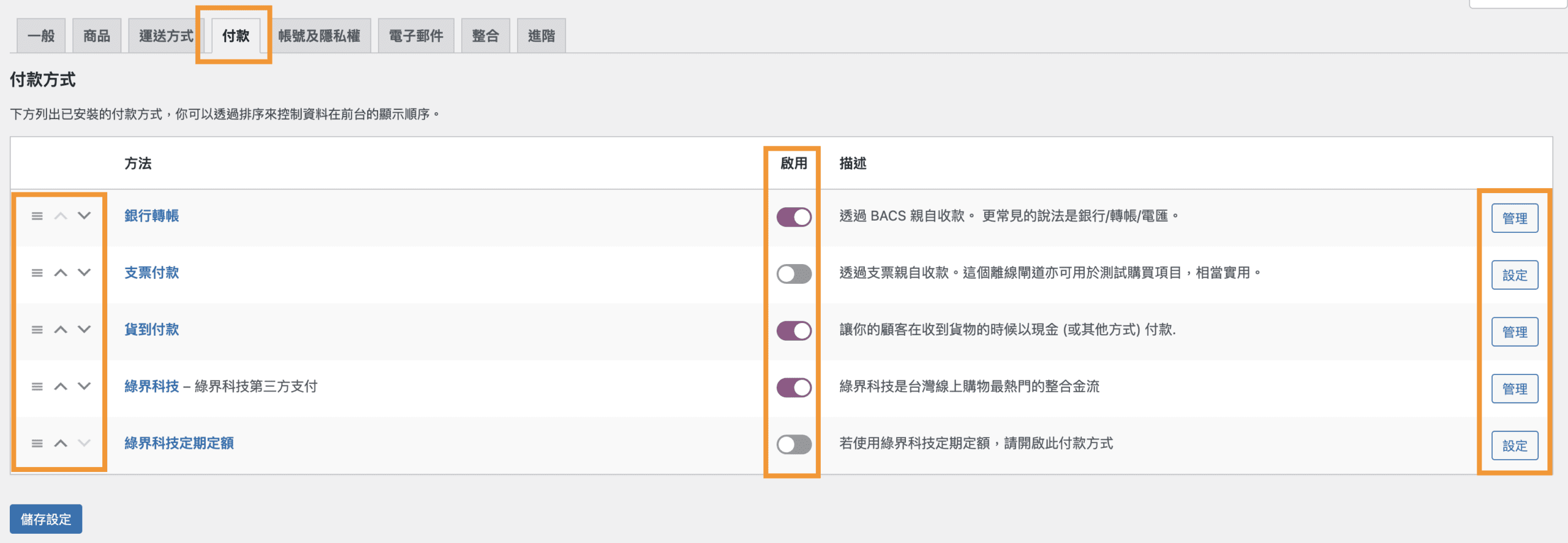Enable the 支票付款 payment toggle
This screenshot has width=1568, height=543.
(794, 274)
